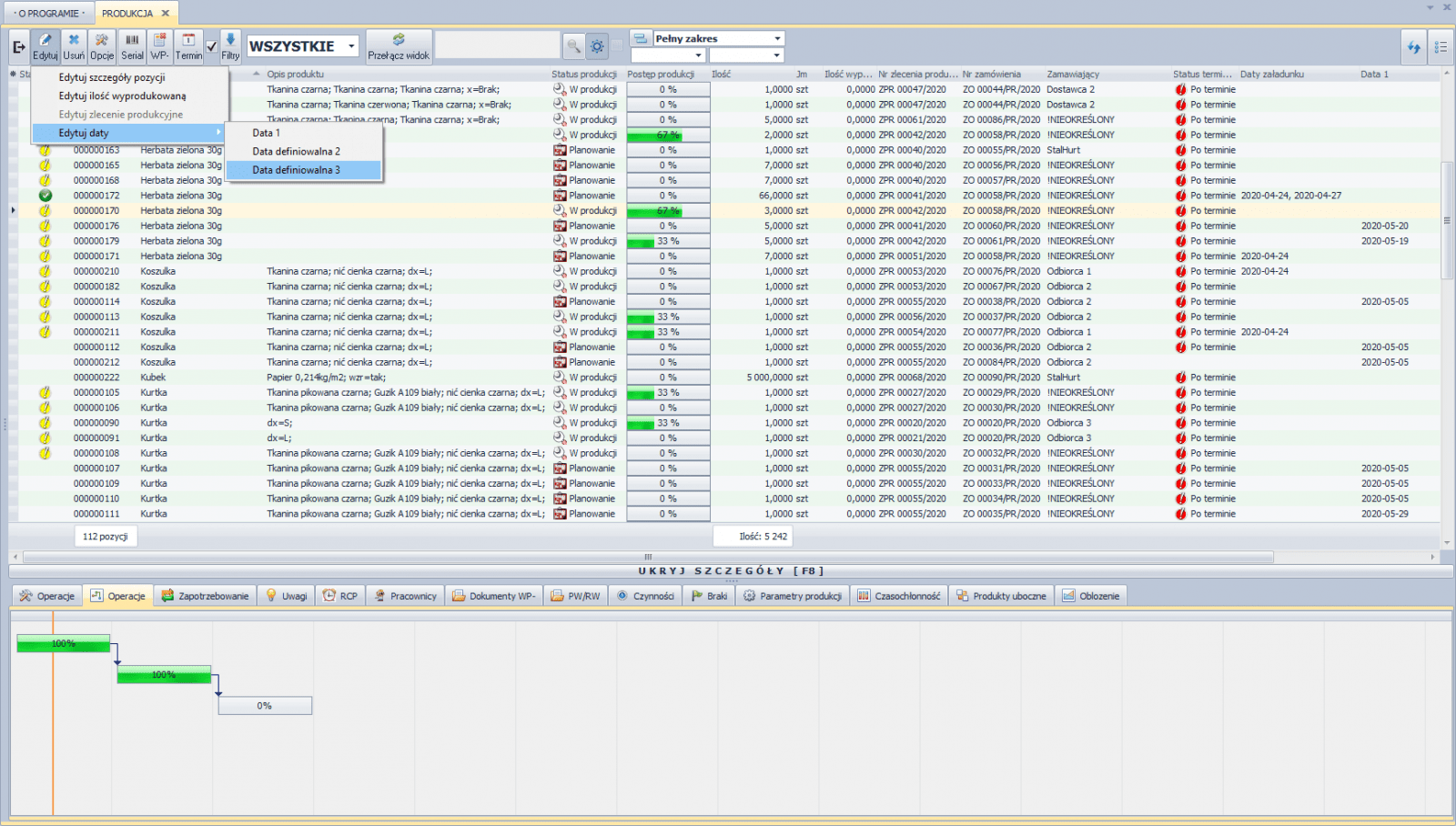The image size is (1456, 826).
Task: Open the right date dropdown under Pełny zakres
Action: tap(776, 55)
